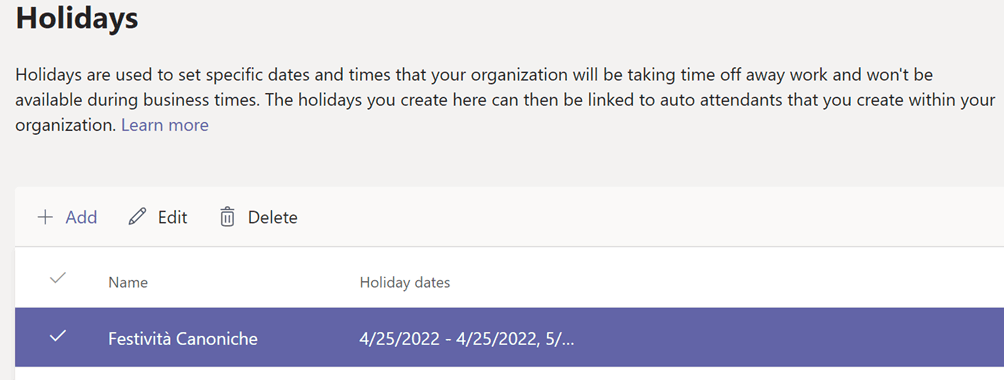
Task: Select the Add label in the toolbar
Action: point(81,218)
